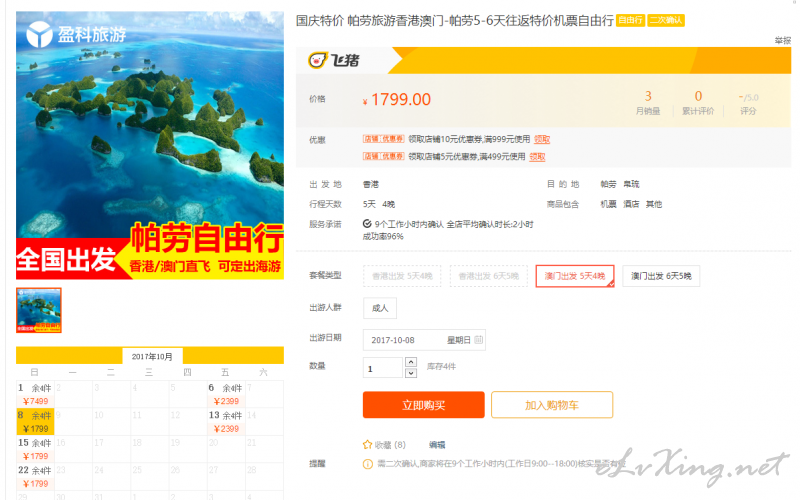Click 加入购物车 add to cart button
Image resolution: width=800 pixels, height=500 pixels.
[x=552, y=405]
